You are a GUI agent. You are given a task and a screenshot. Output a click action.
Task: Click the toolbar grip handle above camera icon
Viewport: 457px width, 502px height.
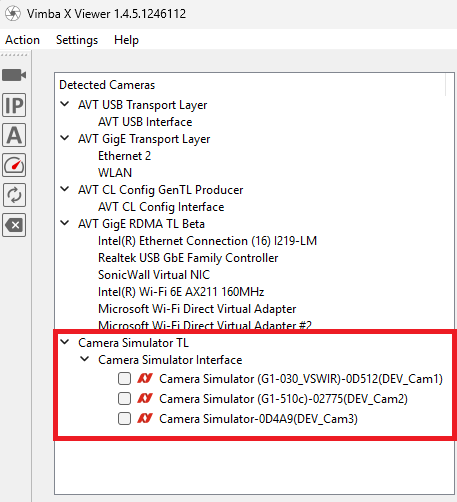14,55
